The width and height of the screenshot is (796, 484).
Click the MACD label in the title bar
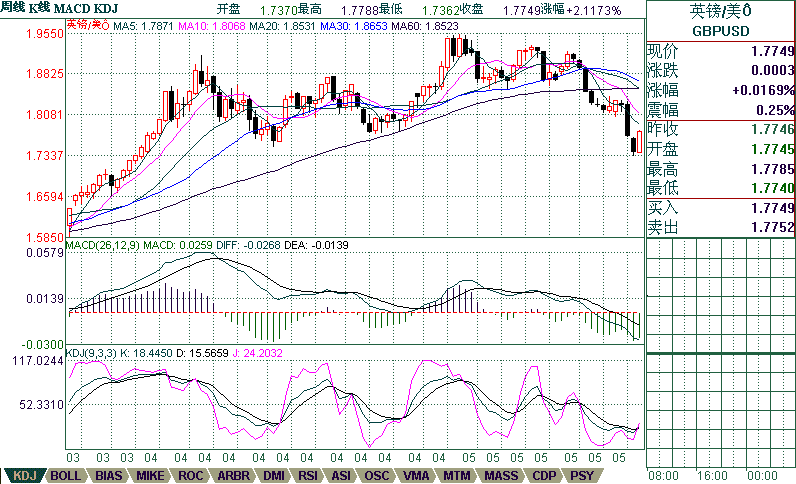72,8
